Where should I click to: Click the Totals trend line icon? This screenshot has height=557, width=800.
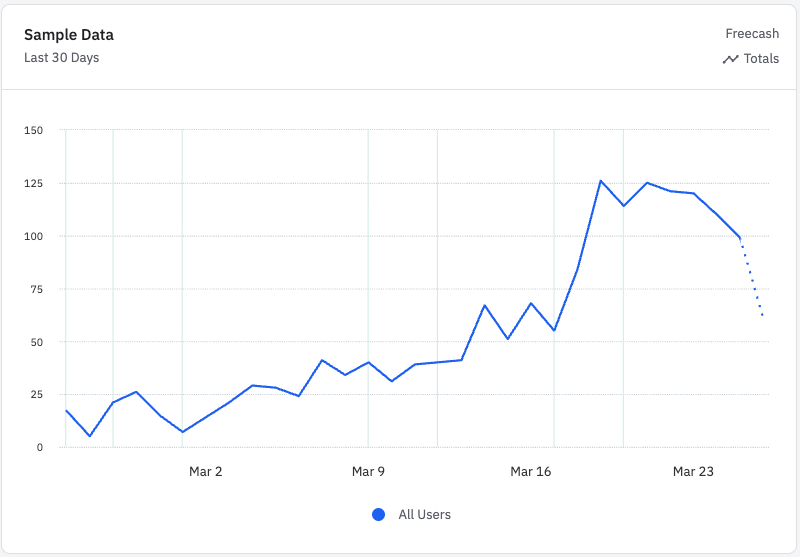click(x=730, y=59)
